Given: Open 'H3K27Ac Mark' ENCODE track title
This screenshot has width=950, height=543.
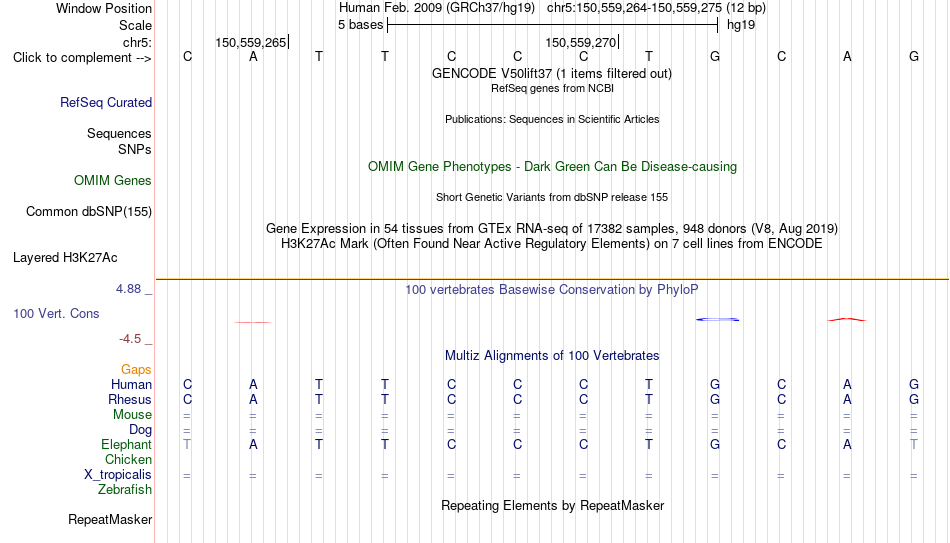Looking at the screenshot, I should [552, 244].
